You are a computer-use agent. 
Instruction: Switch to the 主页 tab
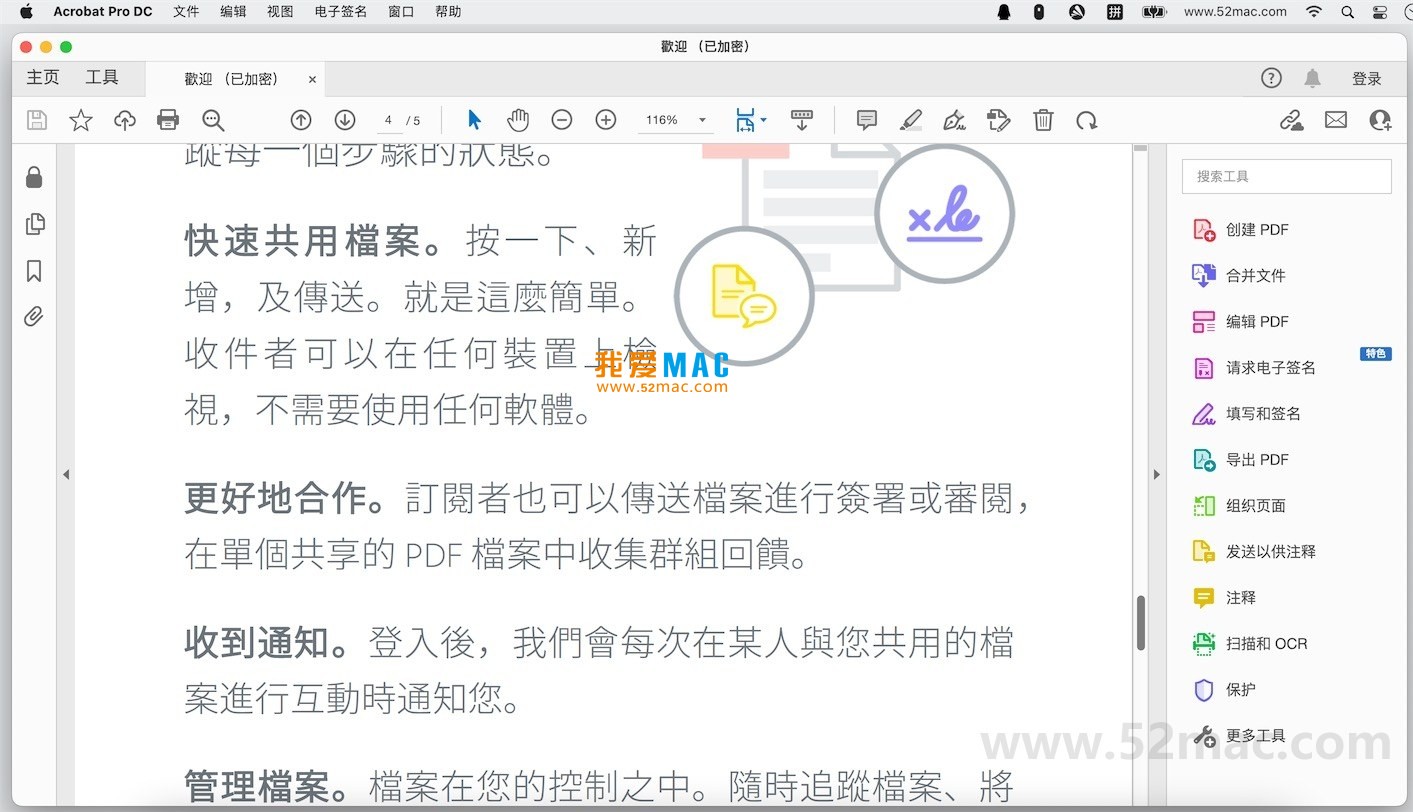click(43, 78)
